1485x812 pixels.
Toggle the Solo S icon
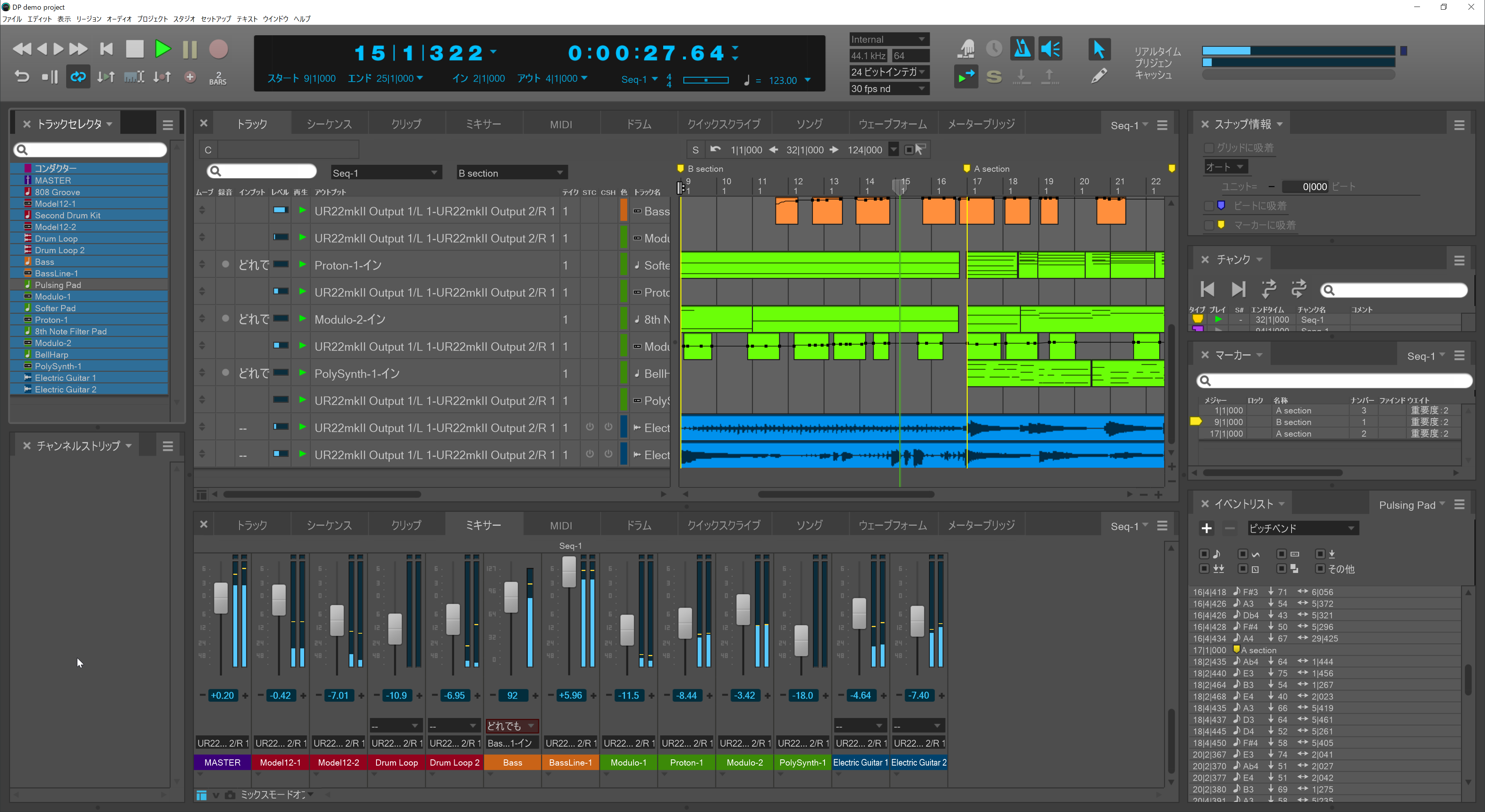(994, 77)
